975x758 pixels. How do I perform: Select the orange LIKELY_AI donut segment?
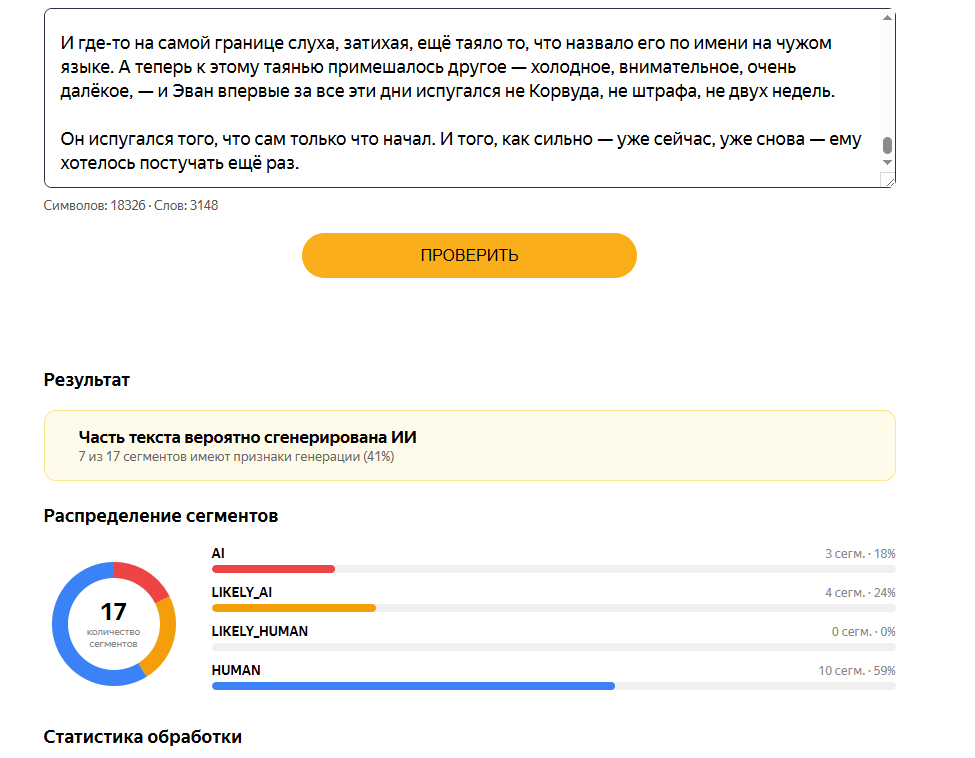(x=161, y=636)
